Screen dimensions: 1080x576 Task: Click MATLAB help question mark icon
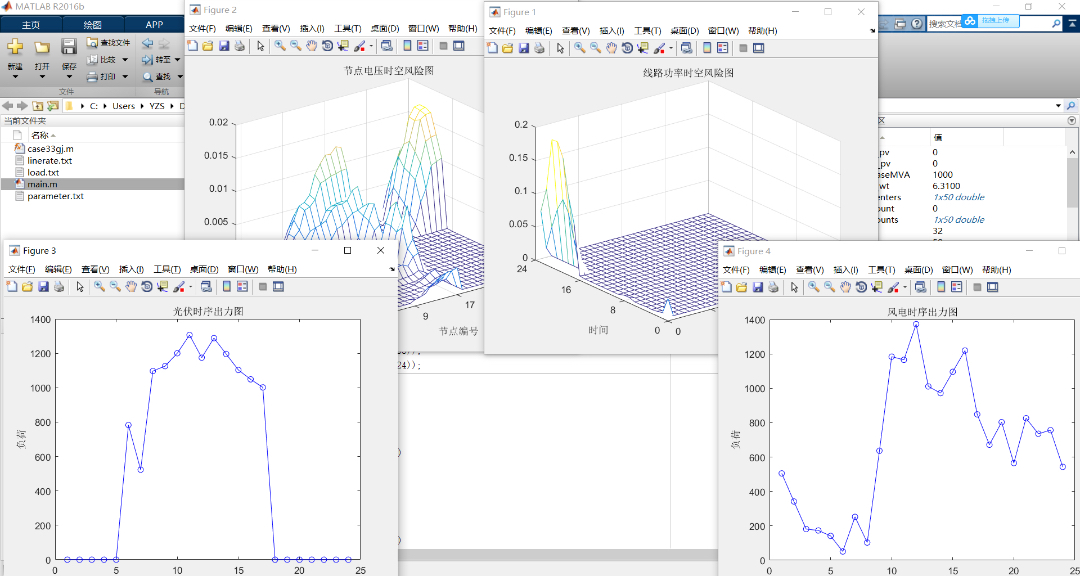point(916,23)
